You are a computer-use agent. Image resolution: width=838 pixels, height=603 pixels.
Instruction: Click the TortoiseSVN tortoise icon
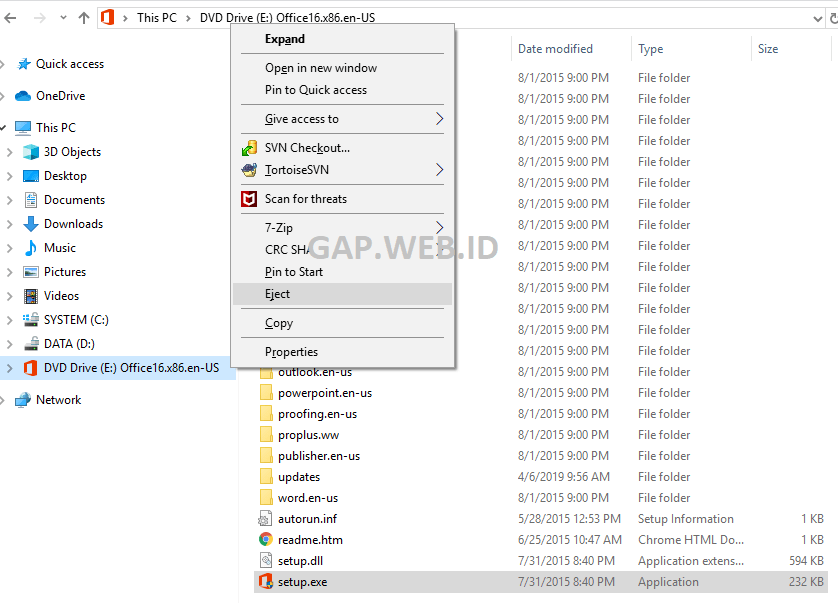tap(249, 170)
